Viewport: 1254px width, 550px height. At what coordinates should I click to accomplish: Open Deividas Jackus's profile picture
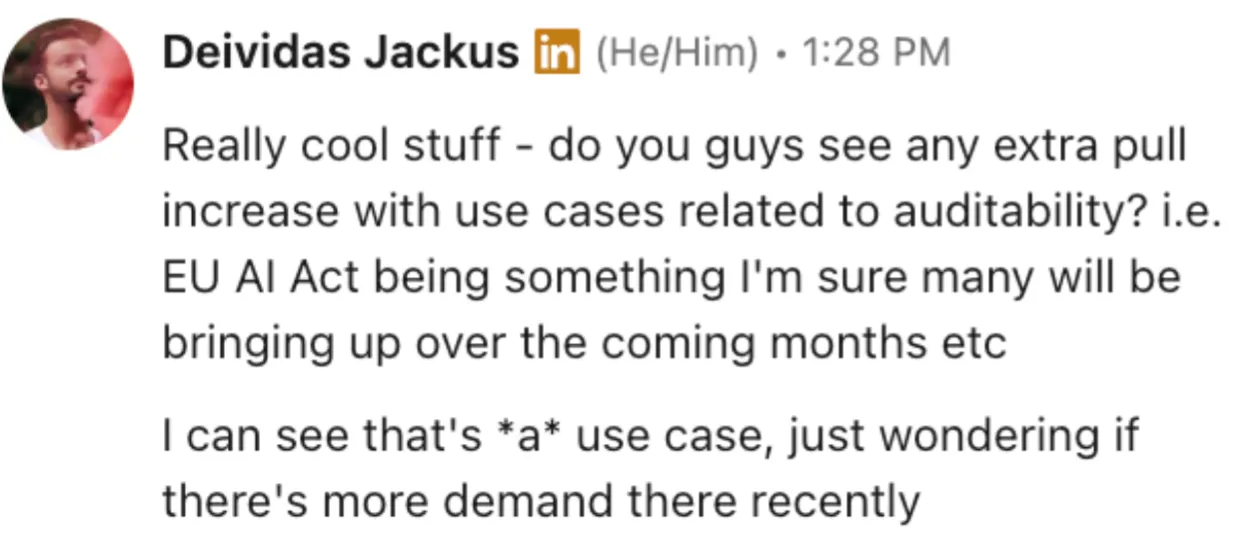[69, 85]
